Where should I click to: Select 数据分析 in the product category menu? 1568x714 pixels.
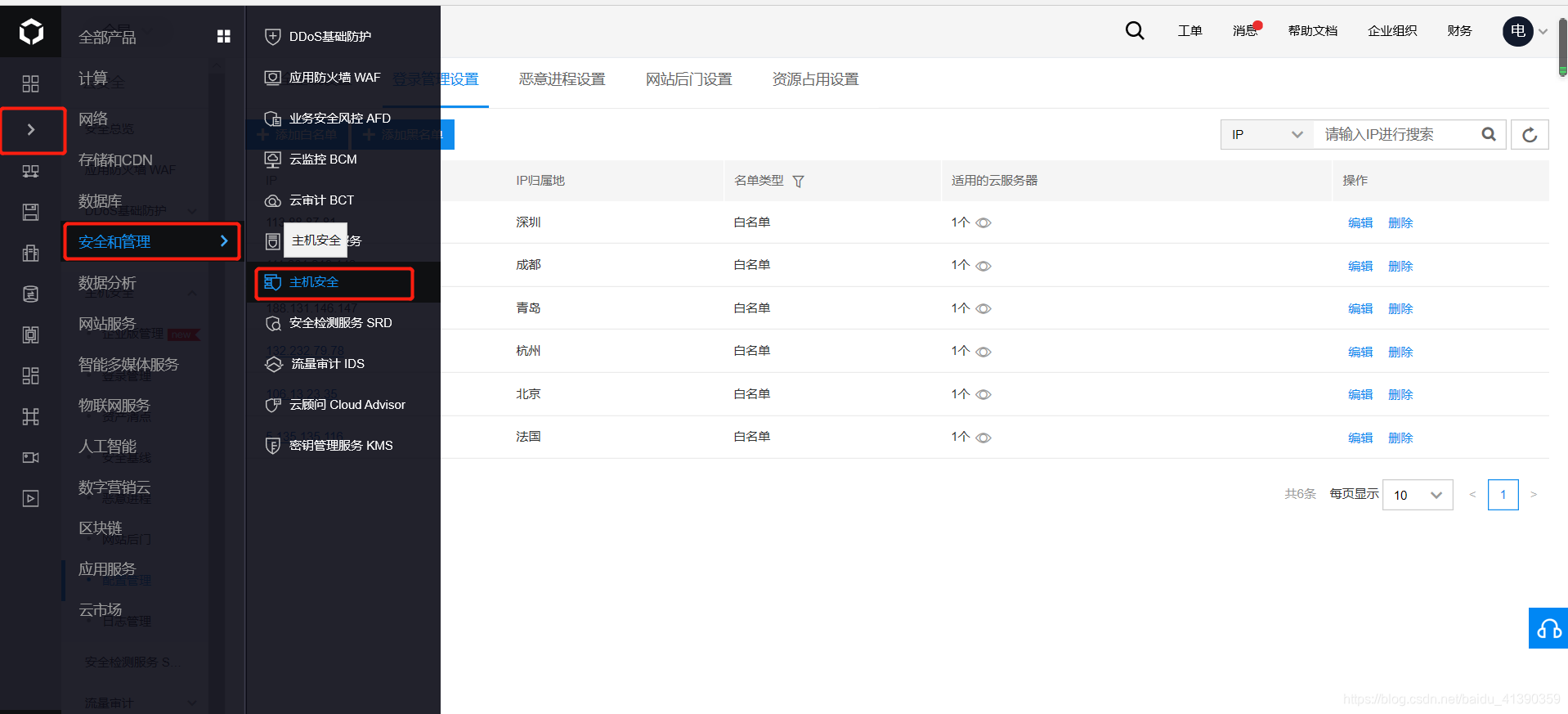point(107,282)
